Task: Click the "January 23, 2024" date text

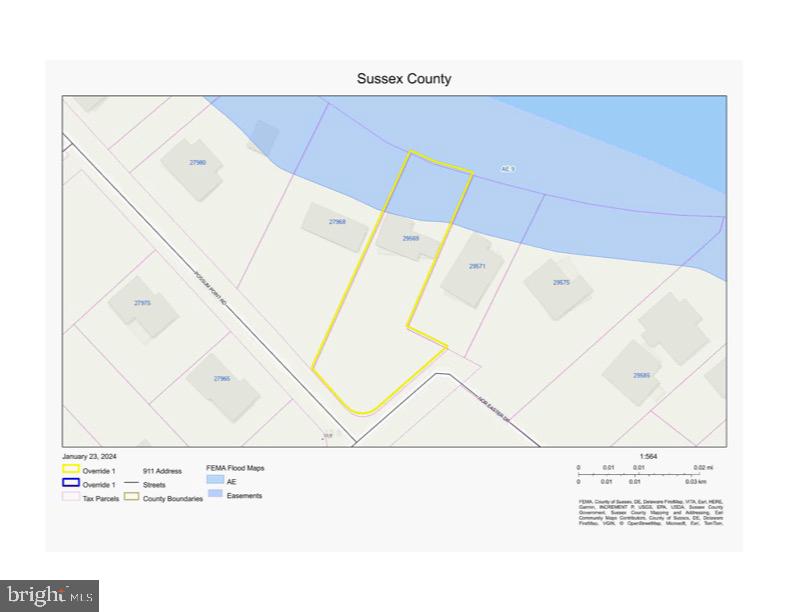Action: pos(89,456)
